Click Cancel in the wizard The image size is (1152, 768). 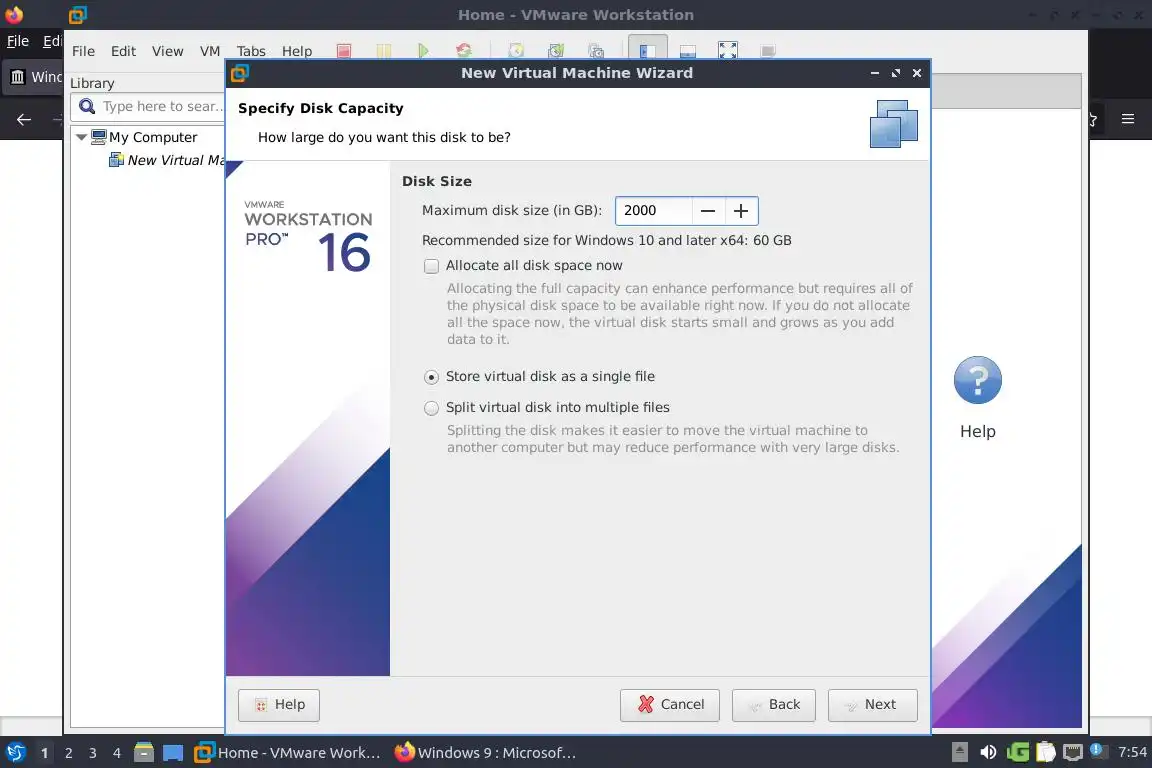click(669, 706)
